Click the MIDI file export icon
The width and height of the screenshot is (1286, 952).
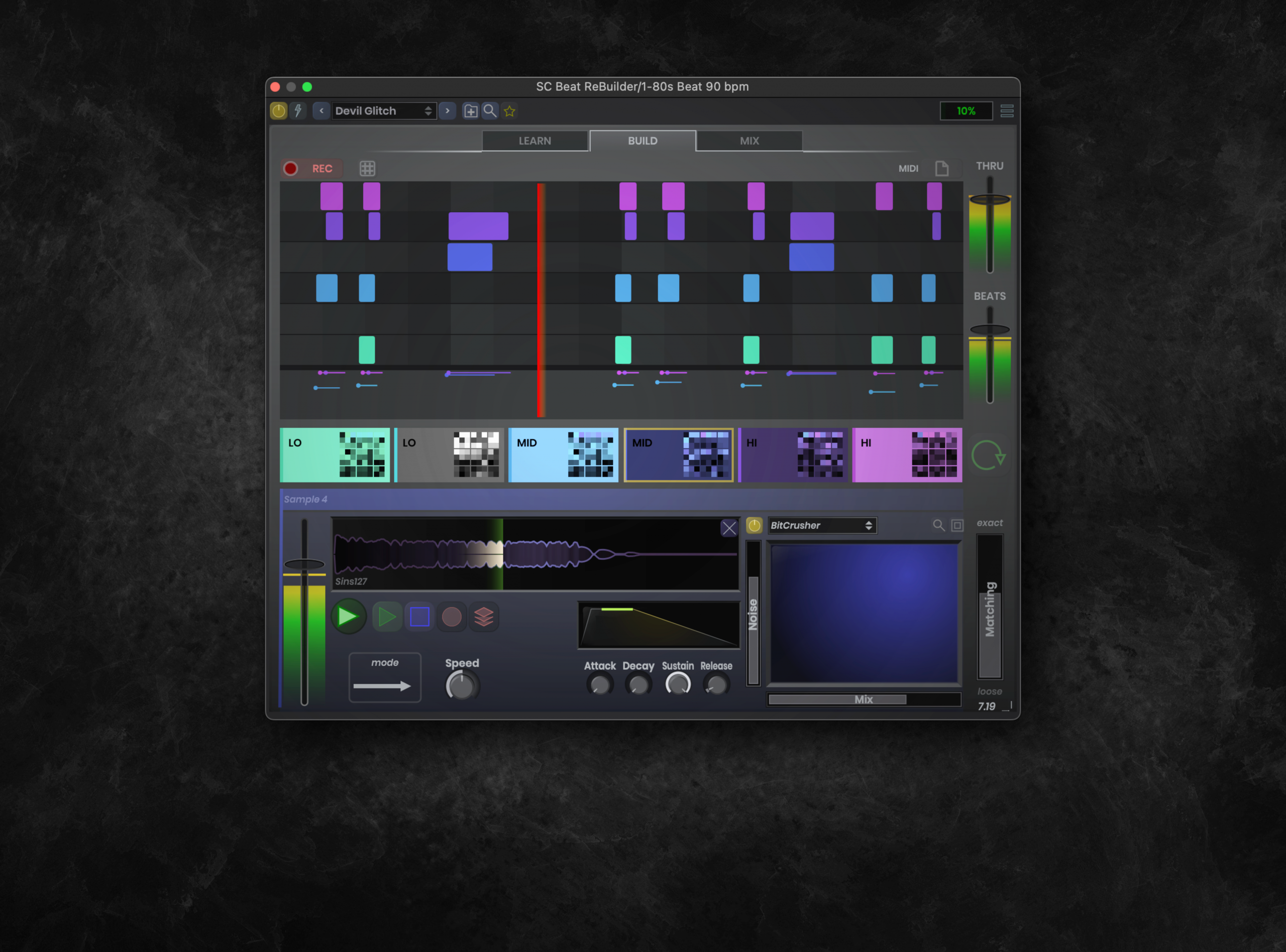coord(941,168)
